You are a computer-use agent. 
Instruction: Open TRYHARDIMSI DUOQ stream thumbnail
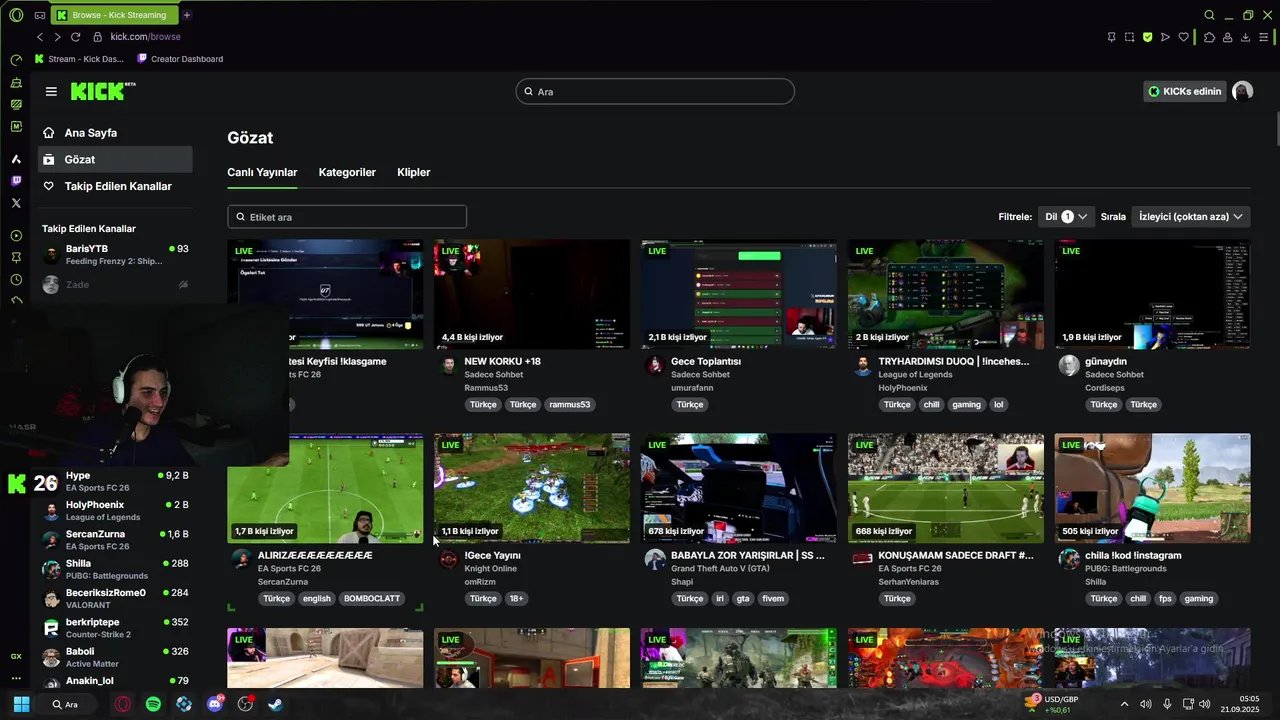[x=946, y=294]
